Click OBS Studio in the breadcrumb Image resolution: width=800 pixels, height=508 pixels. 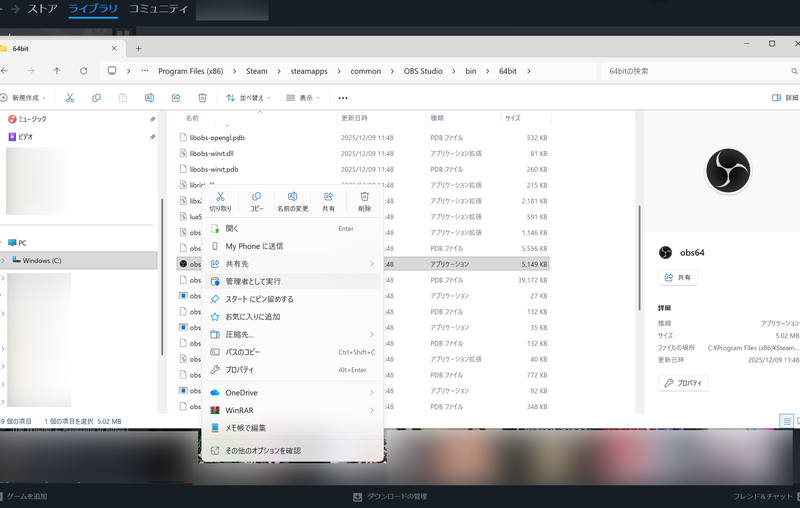click(x=423, y=71)
